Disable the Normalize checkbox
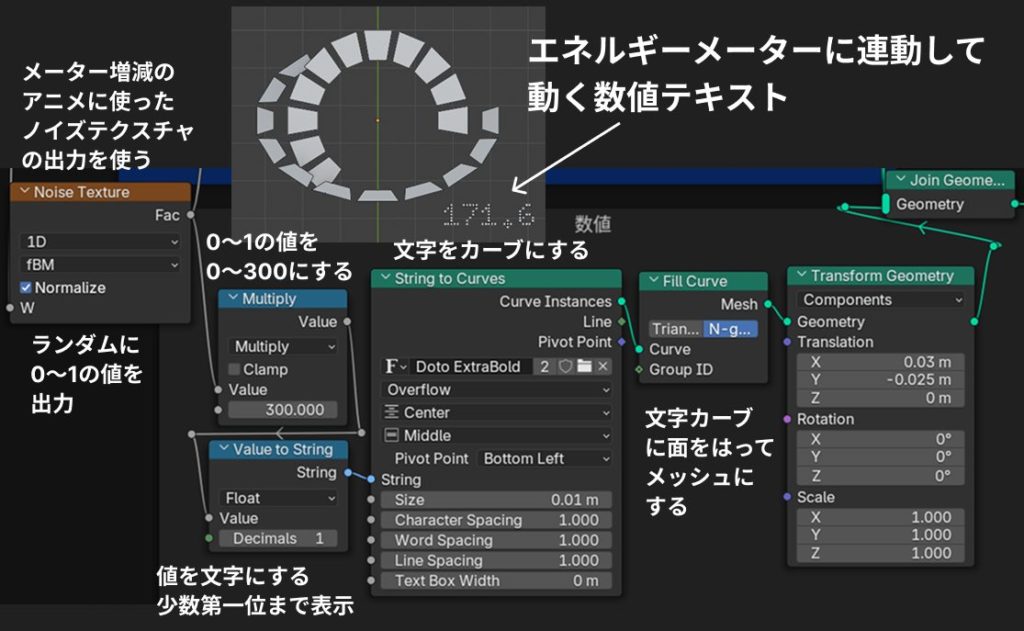The width and height of the screenshot is (1024, 631). (x=27, y=287)
